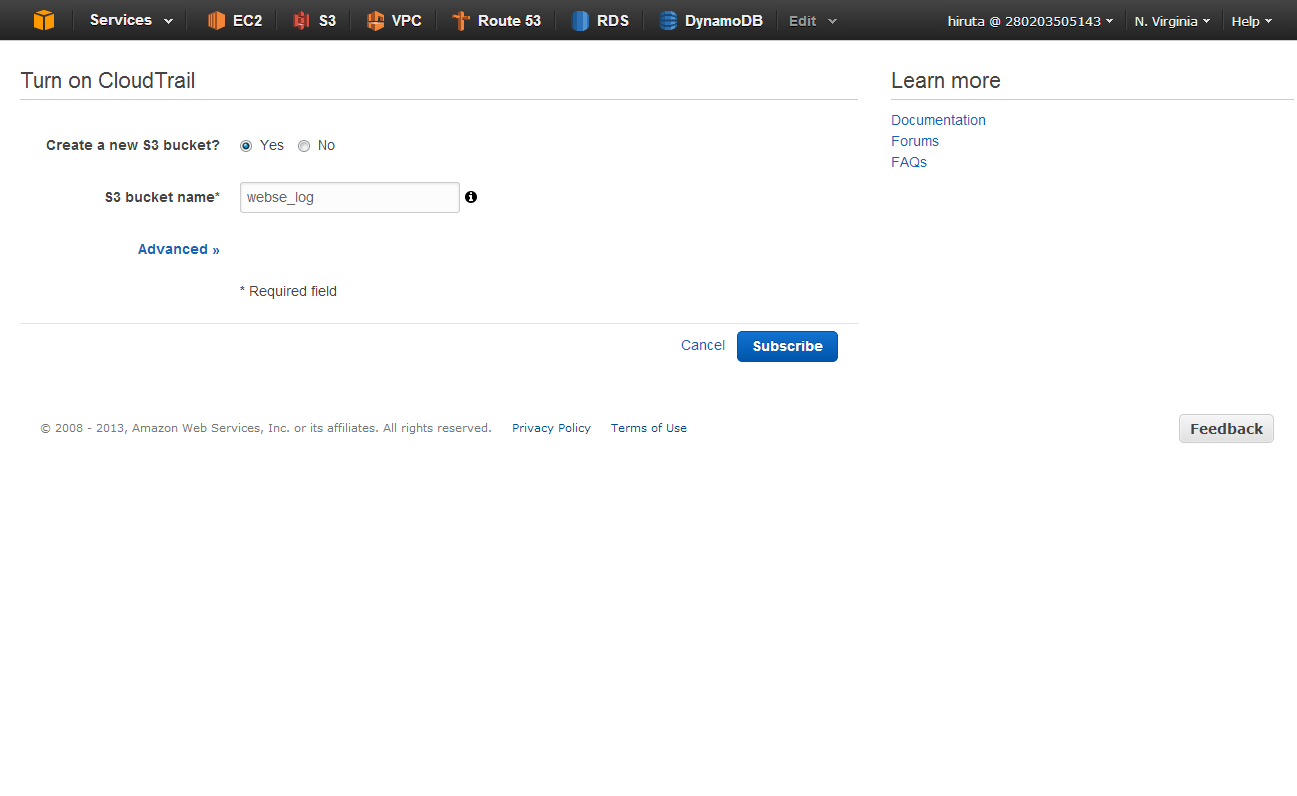The width and height of the screenshot is (1297, 796).
Task: Click the '* Required field' note
Action: [288, 291]
